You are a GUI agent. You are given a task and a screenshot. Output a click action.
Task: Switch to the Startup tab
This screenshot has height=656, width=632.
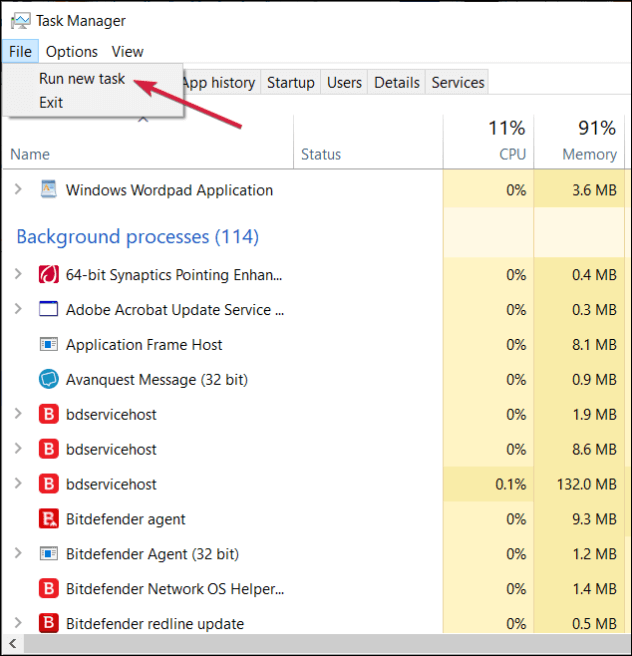click(290, 83)
